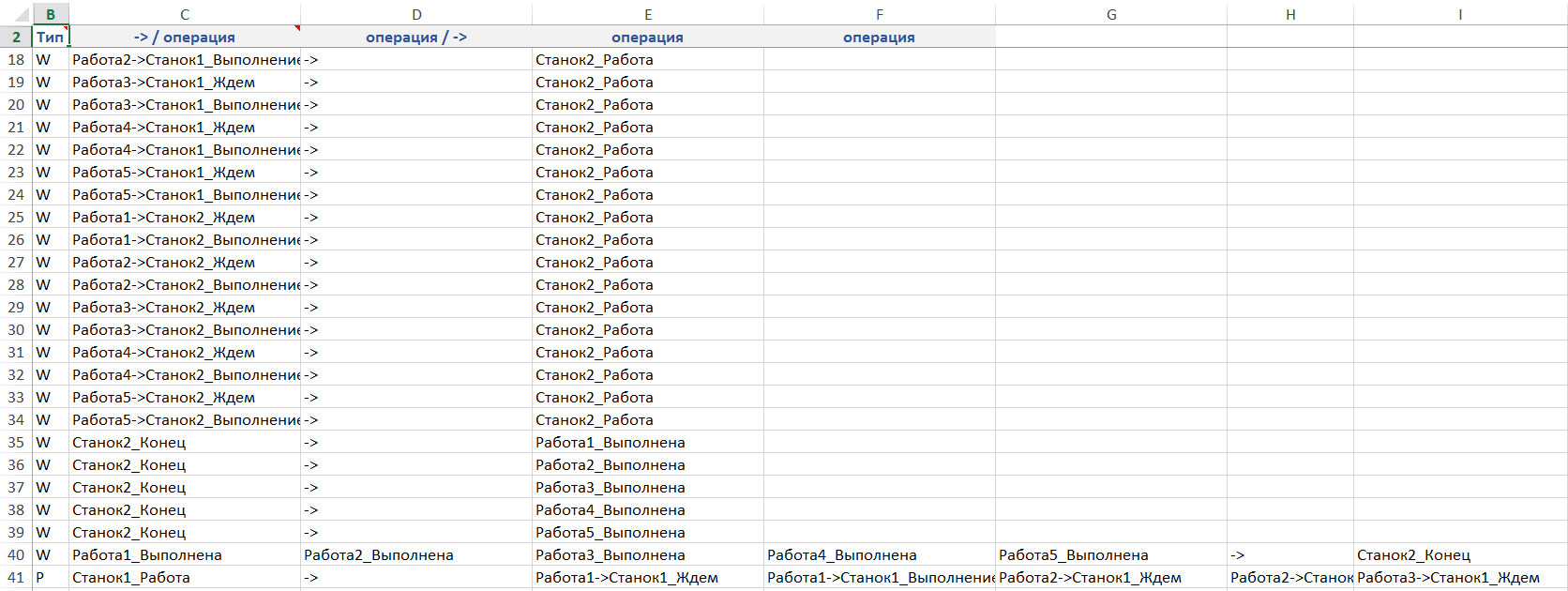Click 'операция' header cell in column F

click(879, 37)
